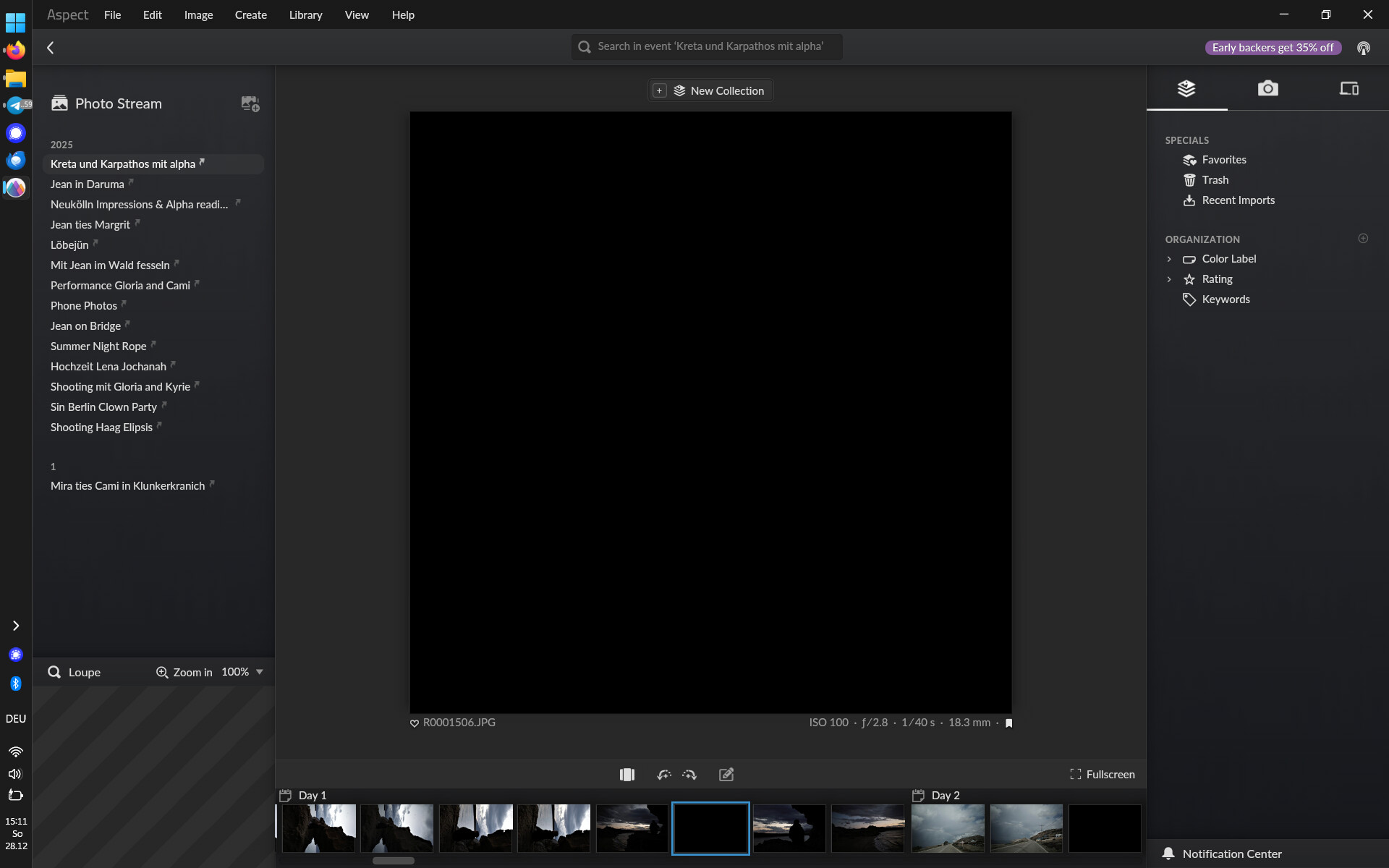Click the broadcast icon at top right
Image resolution: width=1389 pixels, height=868 pixels.
1363,48
